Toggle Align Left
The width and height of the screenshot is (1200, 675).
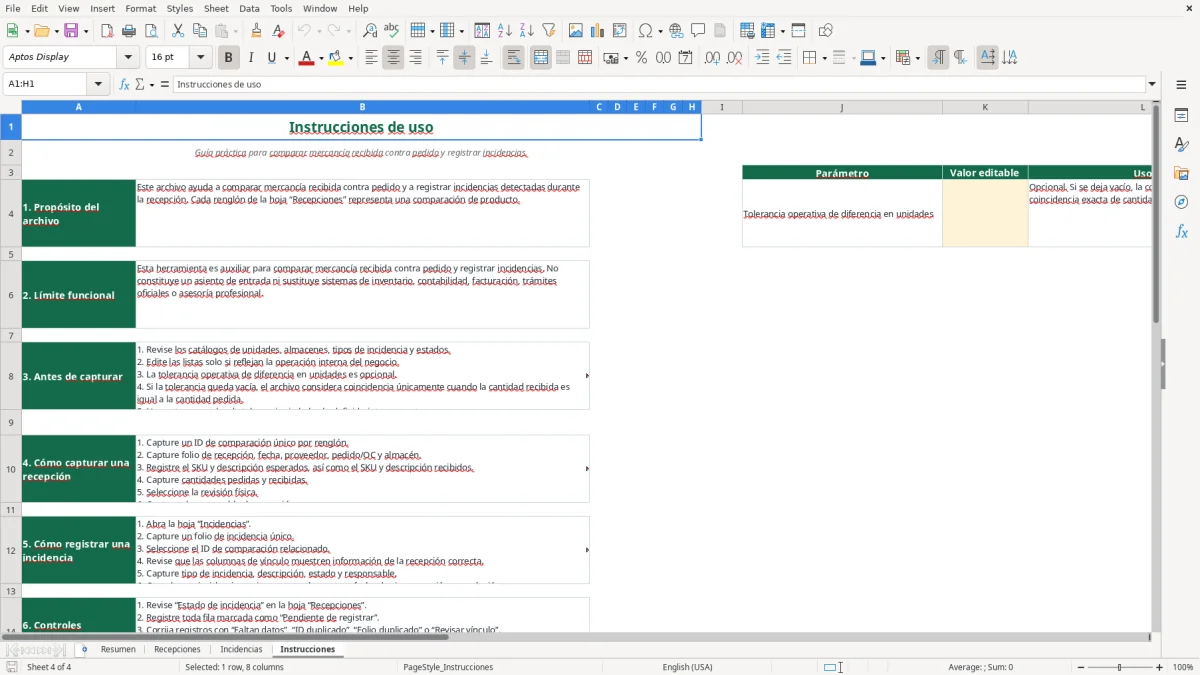point(371,58)
